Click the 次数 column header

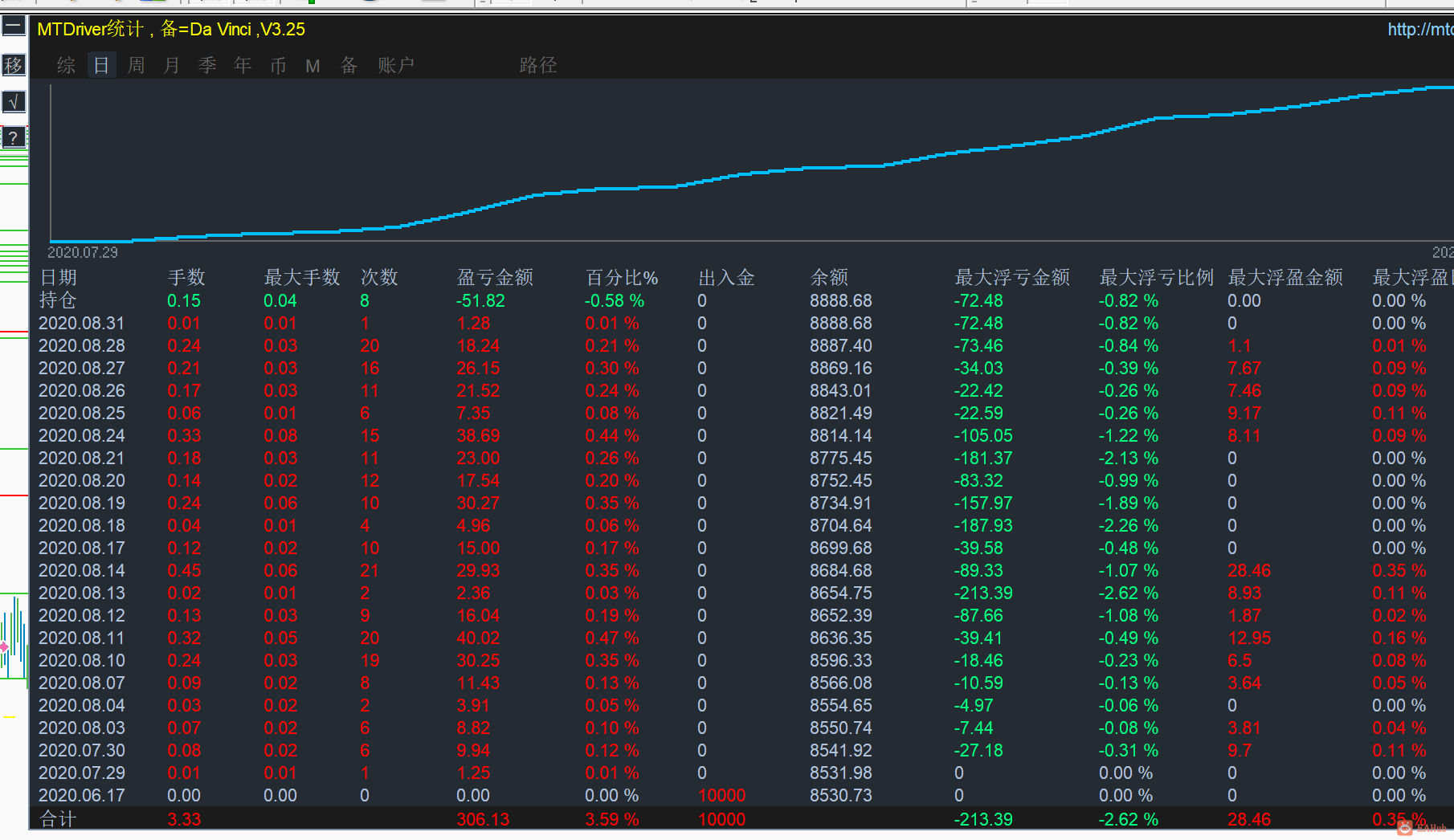[x=379, y=278]
